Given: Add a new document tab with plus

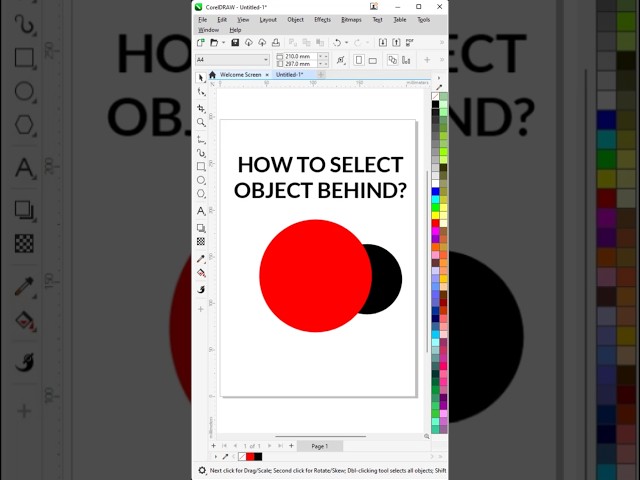Looking at the screenshot, I should click(x=321, y=75).
